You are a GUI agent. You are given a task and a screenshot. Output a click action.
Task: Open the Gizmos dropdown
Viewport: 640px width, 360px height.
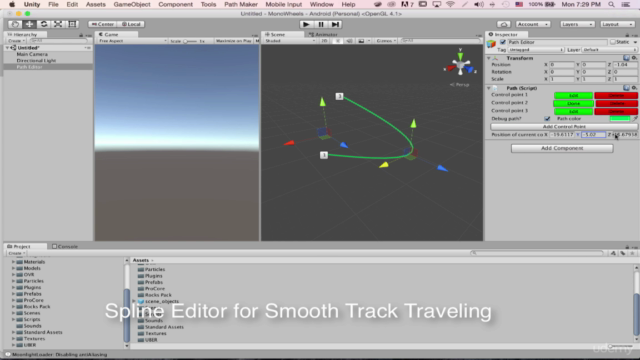point(386,41)
